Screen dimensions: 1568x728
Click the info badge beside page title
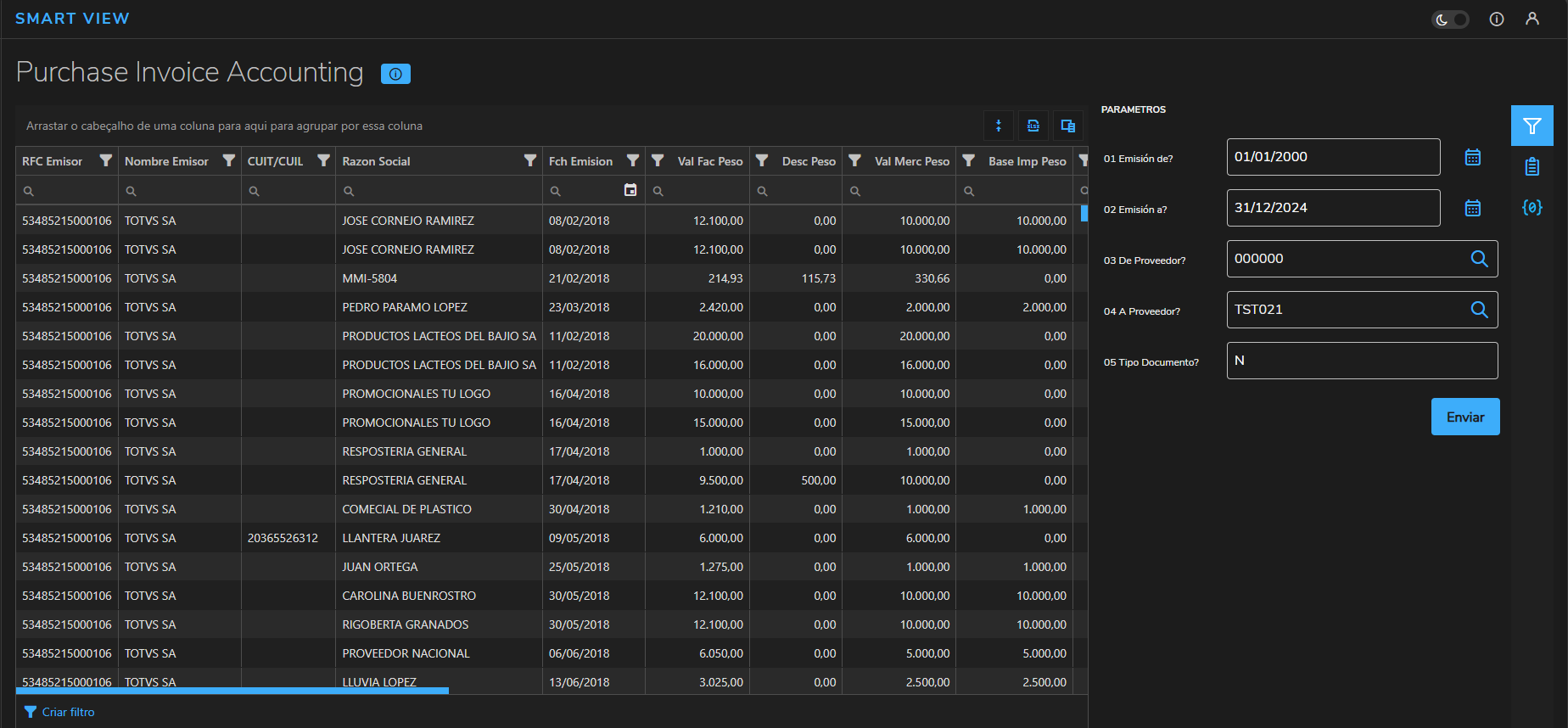point(395,74)
